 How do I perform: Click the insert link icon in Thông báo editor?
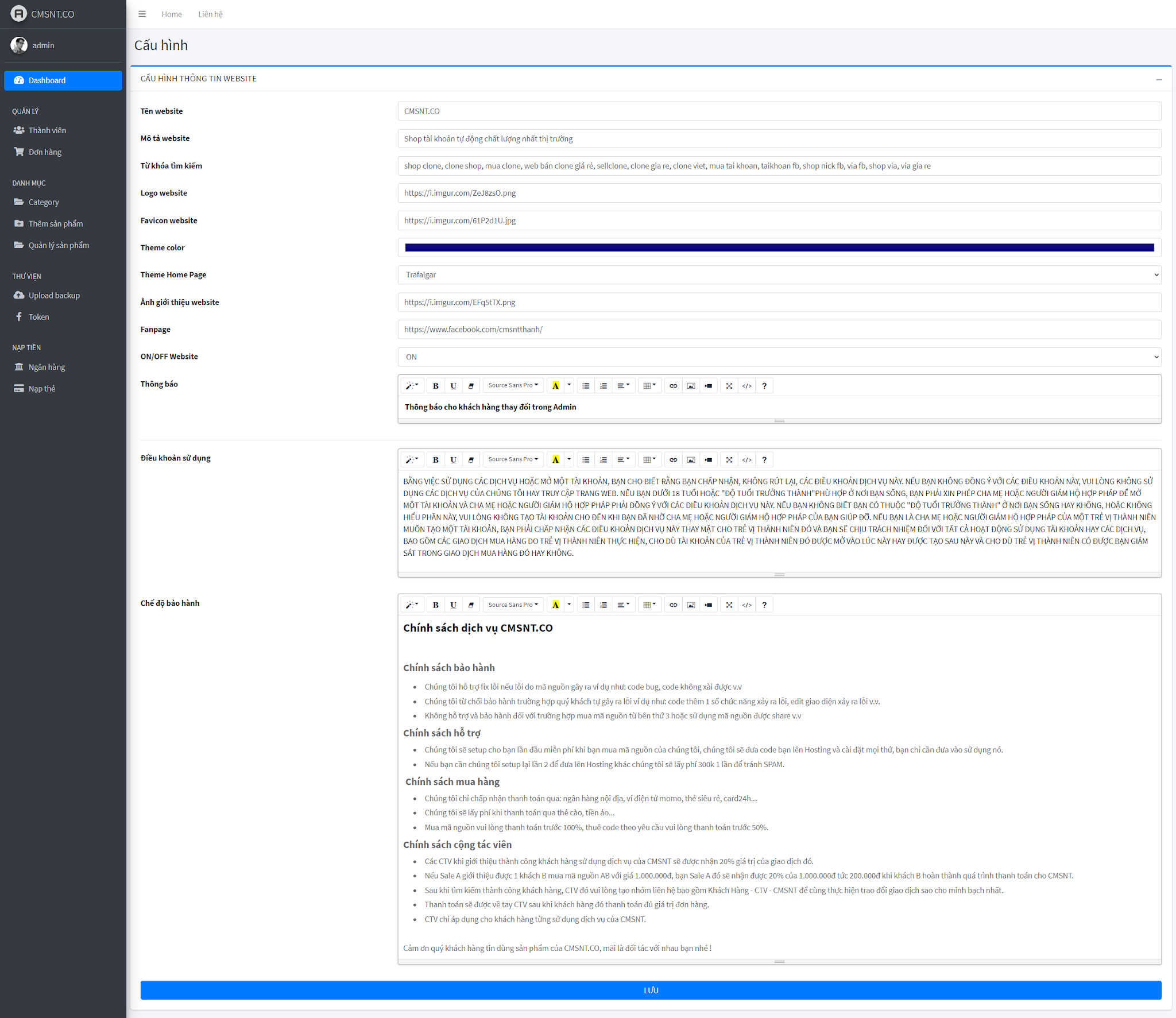click(673, 386)
